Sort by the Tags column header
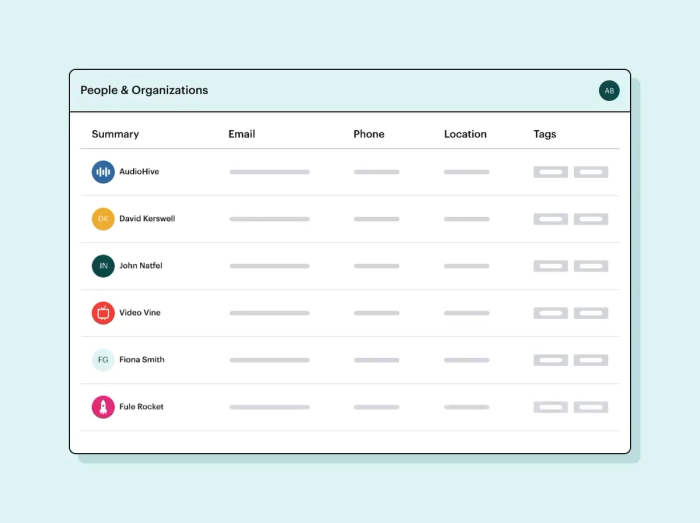 545,134
